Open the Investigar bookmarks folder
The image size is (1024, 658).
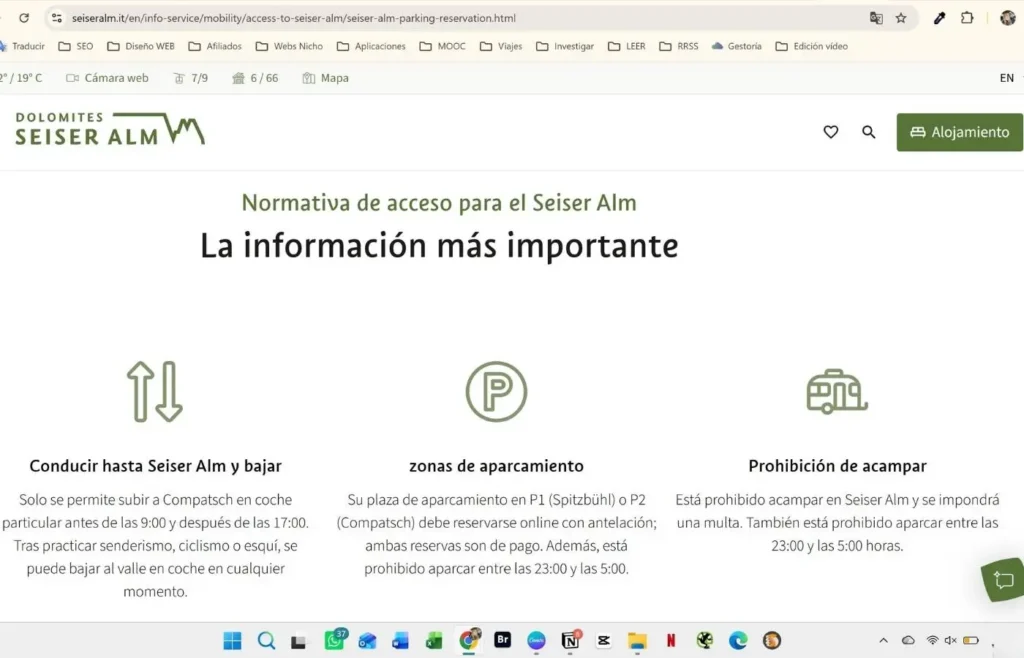[565, 46]
